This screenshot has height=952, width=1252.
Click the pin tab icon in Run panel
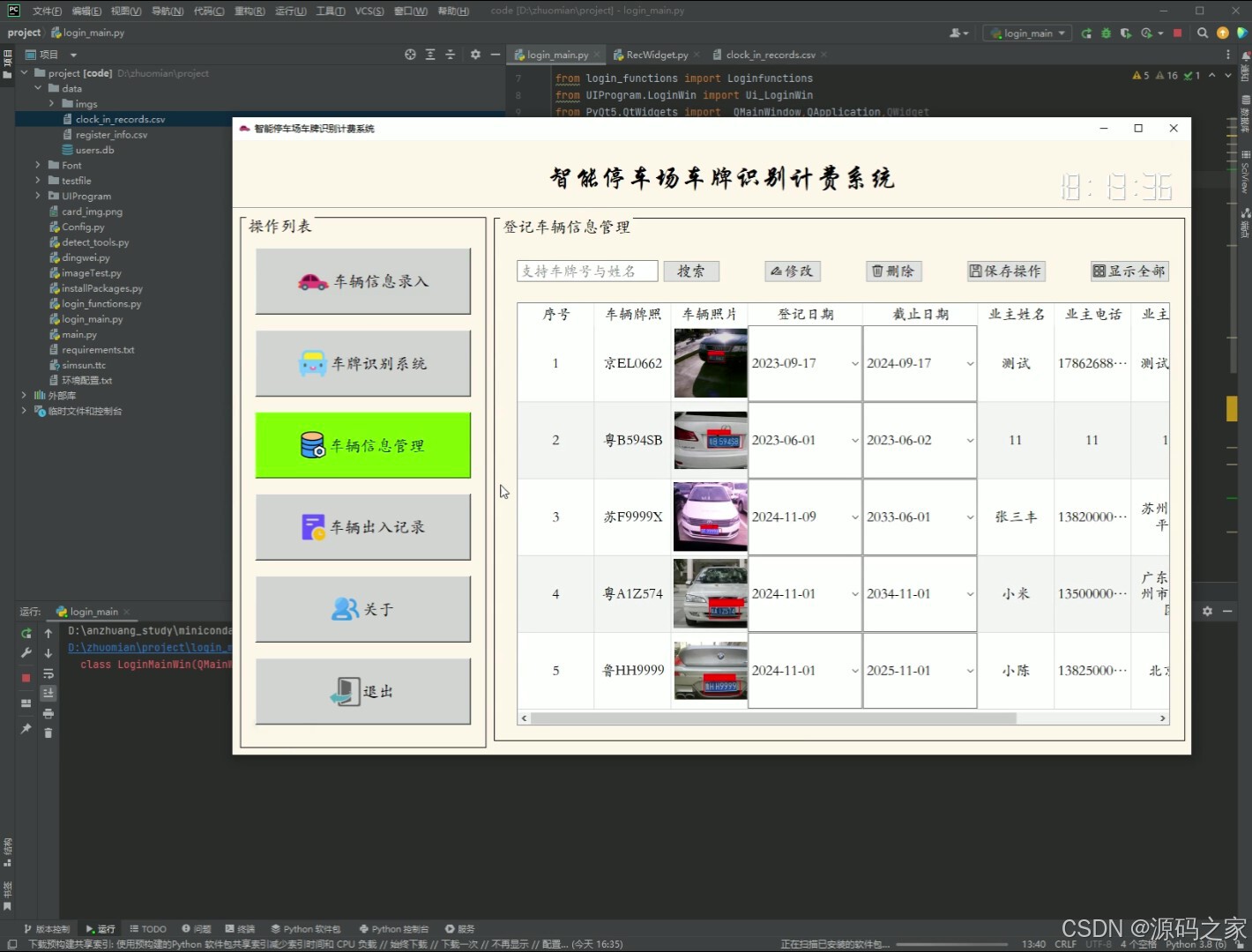[x=26, y=729]
